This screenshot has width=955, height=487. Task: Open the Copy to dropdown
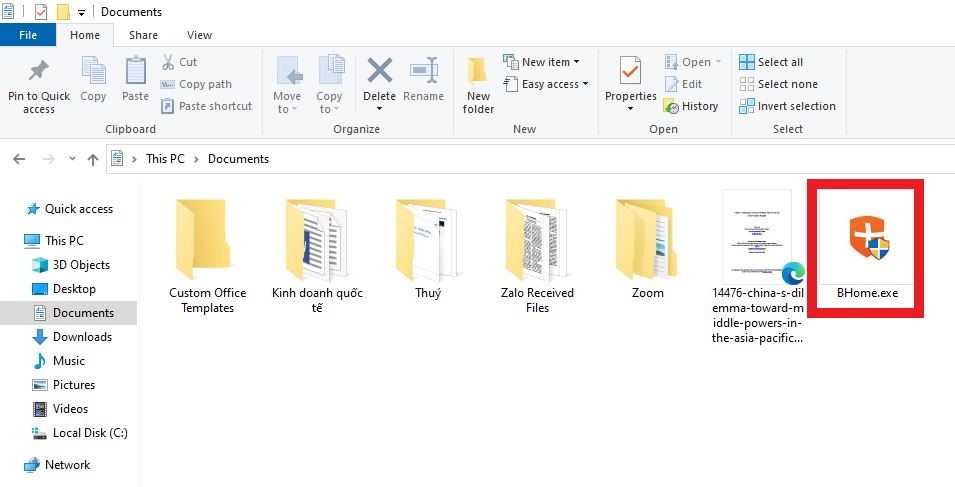click(329, 85)
